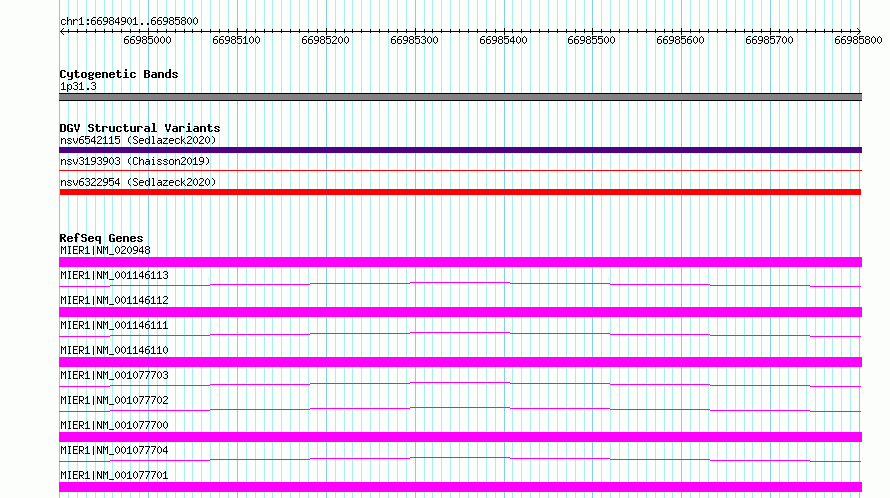
Task: Click ruler position 66985200
Action: point(325,40)
